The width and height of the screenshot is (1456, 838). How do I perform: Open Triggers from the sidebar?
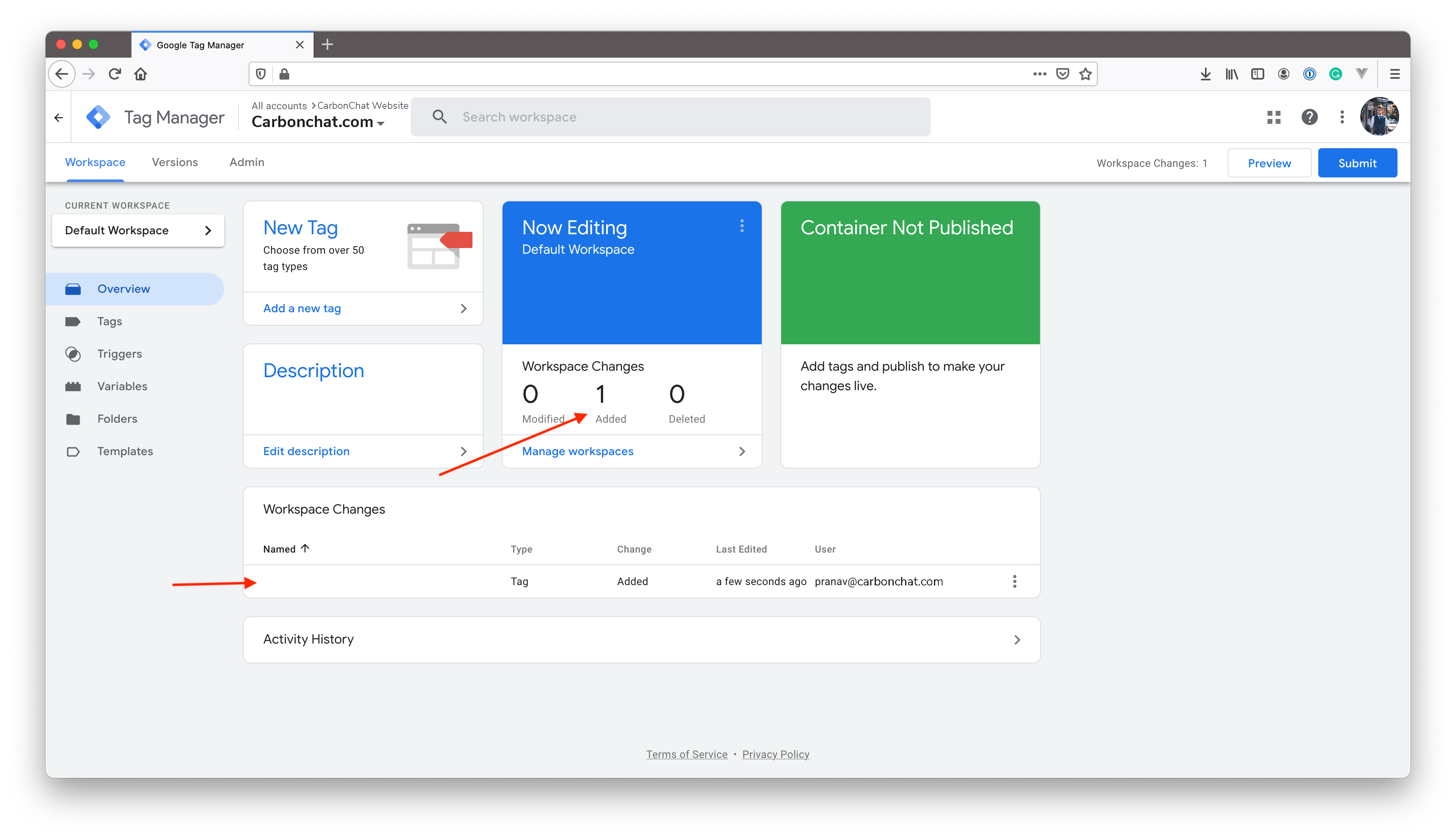point(119,354)
